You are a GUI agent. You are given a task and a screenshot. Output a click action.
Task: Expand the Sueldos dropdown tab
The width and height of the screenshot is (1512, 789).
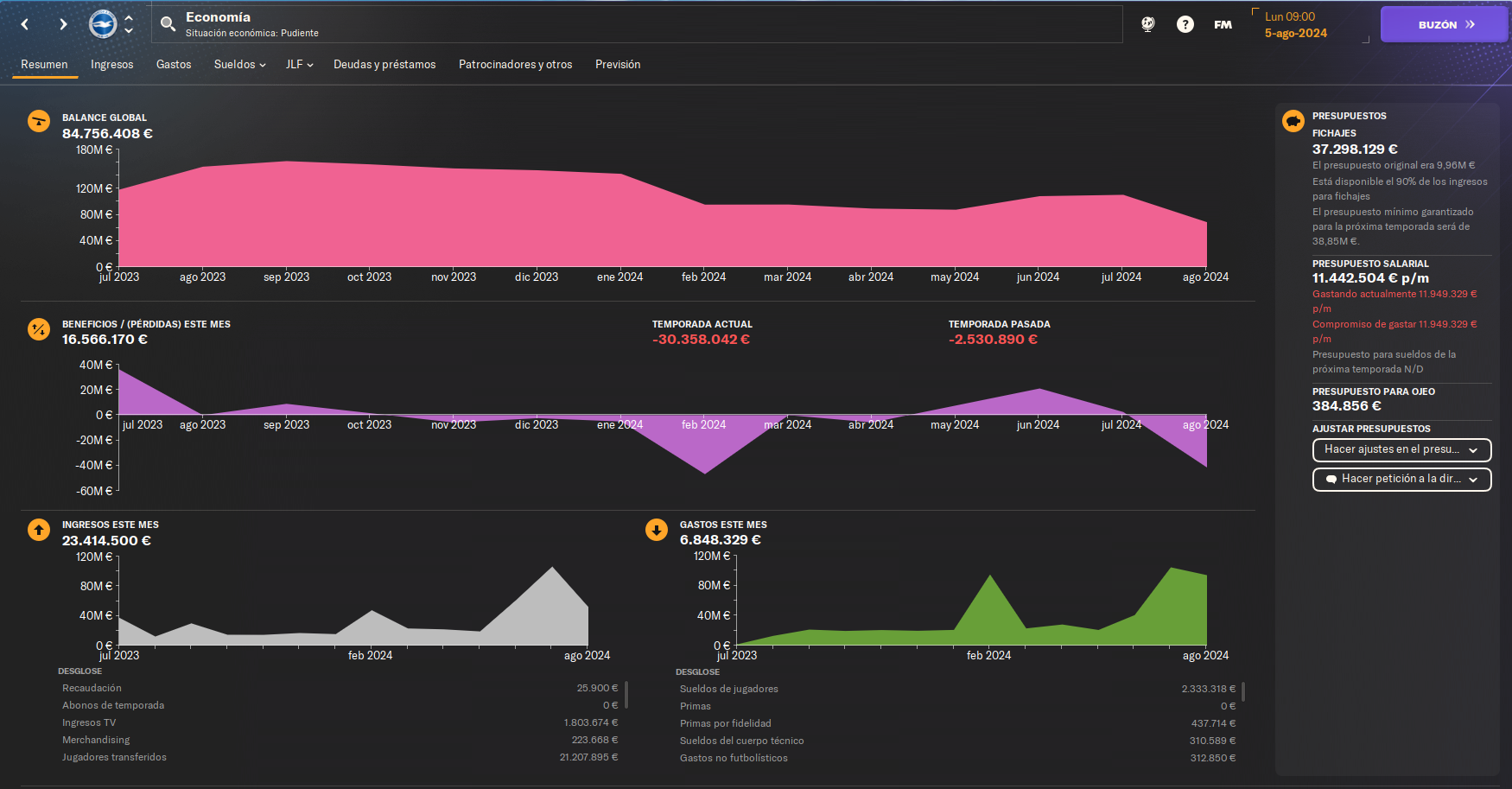click(239, 64)
